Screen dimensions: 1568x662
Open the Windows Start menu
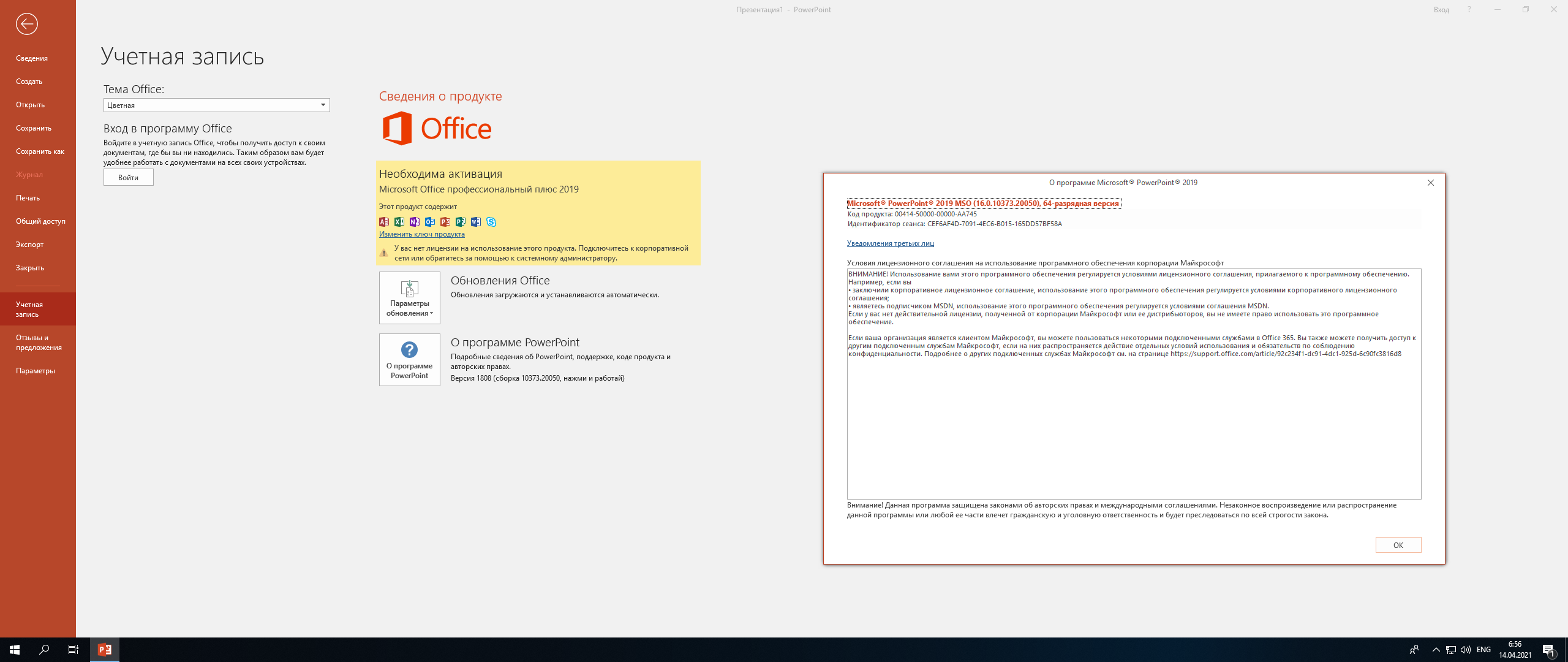click(15, 650)
